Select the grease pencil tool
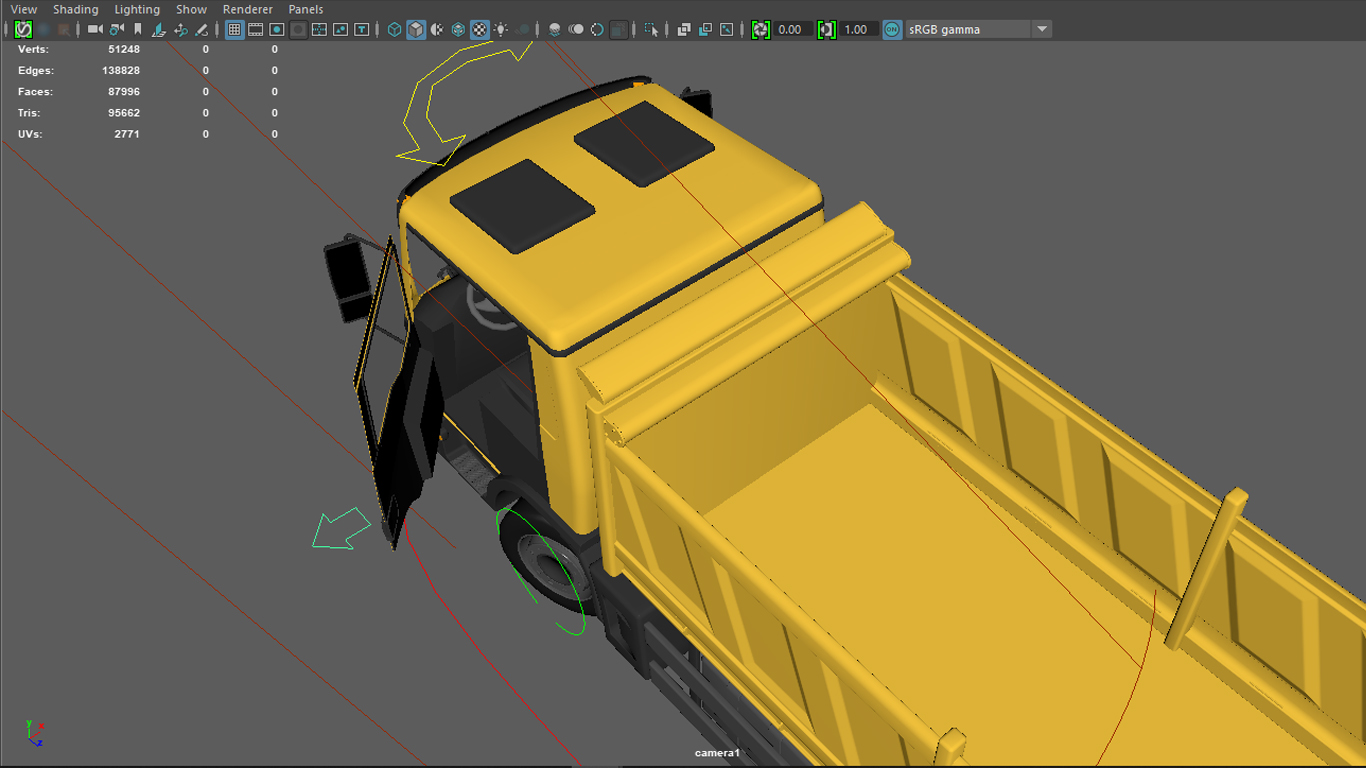Screen dimensions: 1366x768 (x=202, y=30)
